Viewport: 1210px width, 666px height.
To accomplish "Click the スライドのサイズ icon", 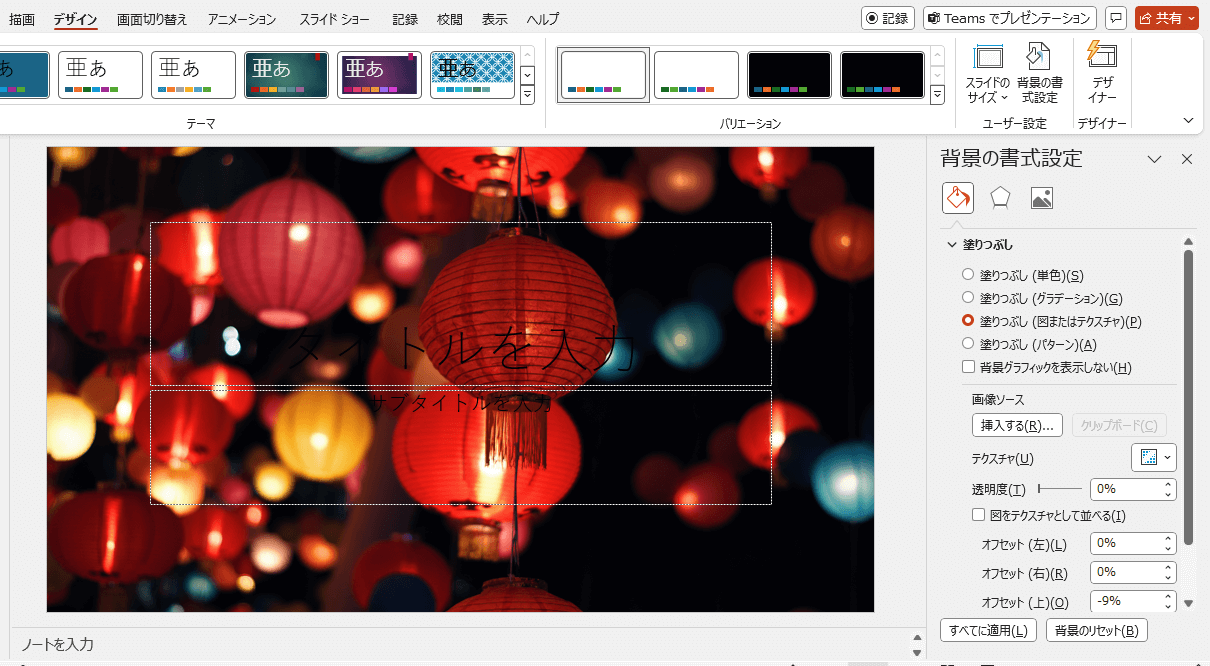I will [988, 74].
